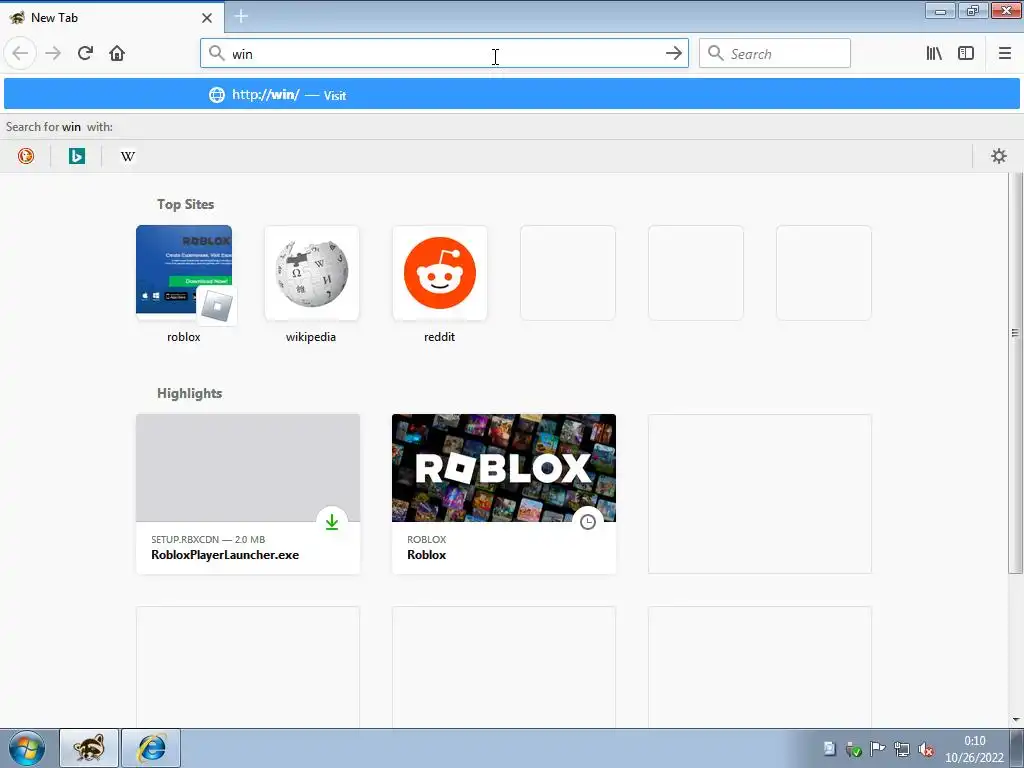
Task: Minimize the browser window
Action: (940, 10)
